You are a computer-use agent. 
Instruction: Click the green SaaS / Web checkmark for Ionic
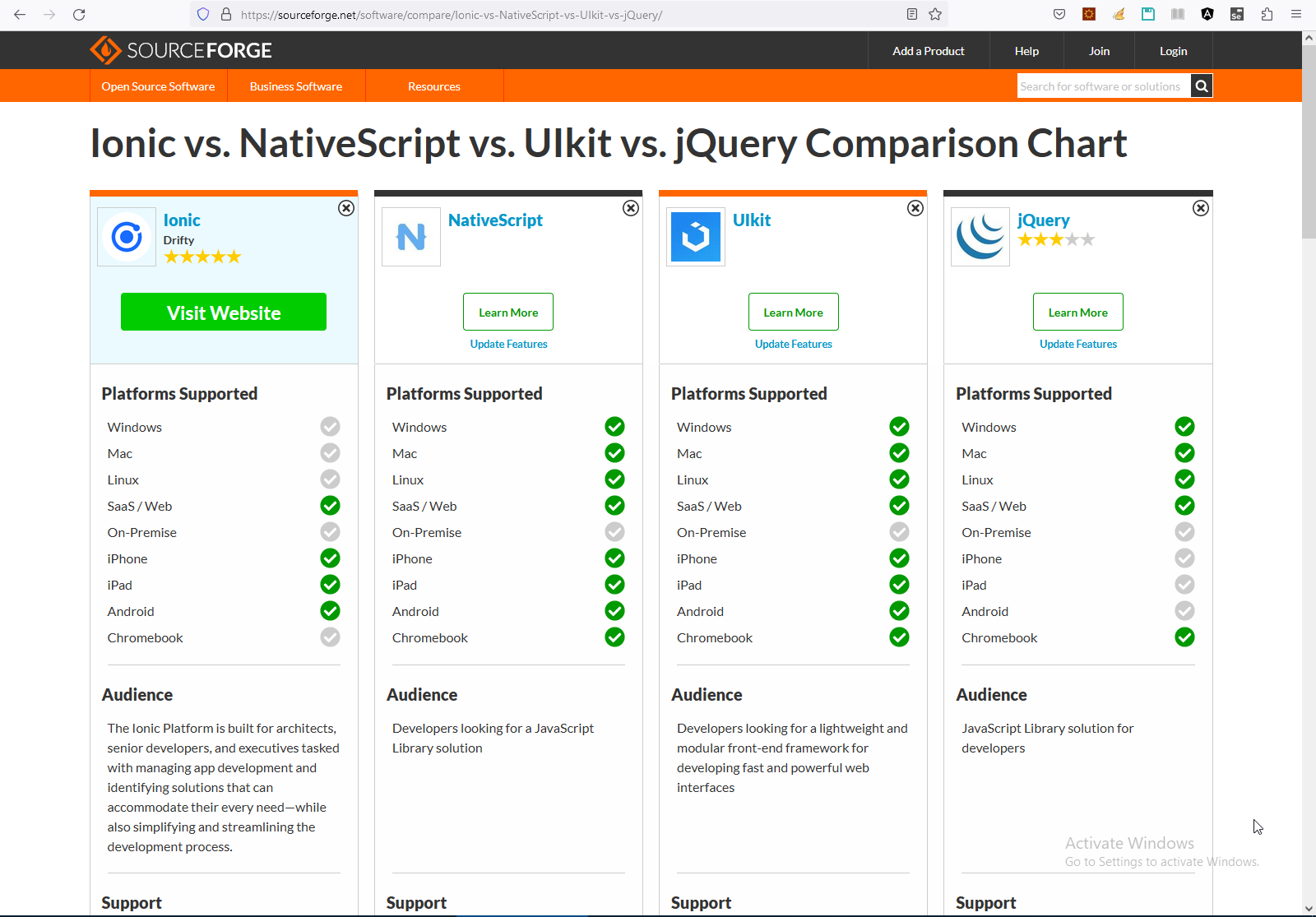[x=330, y=506]
